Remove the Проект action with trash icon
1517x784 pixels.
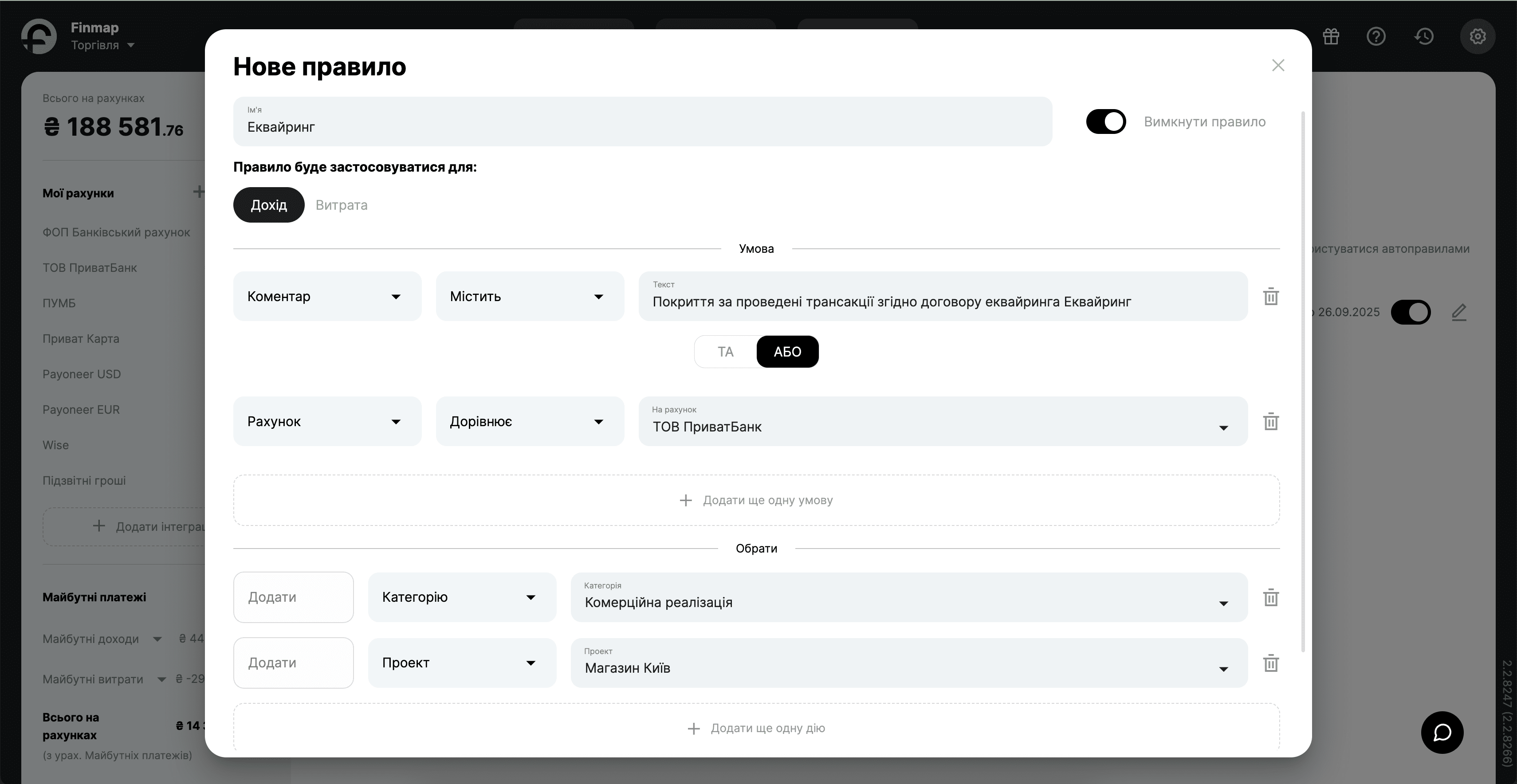1270,663
